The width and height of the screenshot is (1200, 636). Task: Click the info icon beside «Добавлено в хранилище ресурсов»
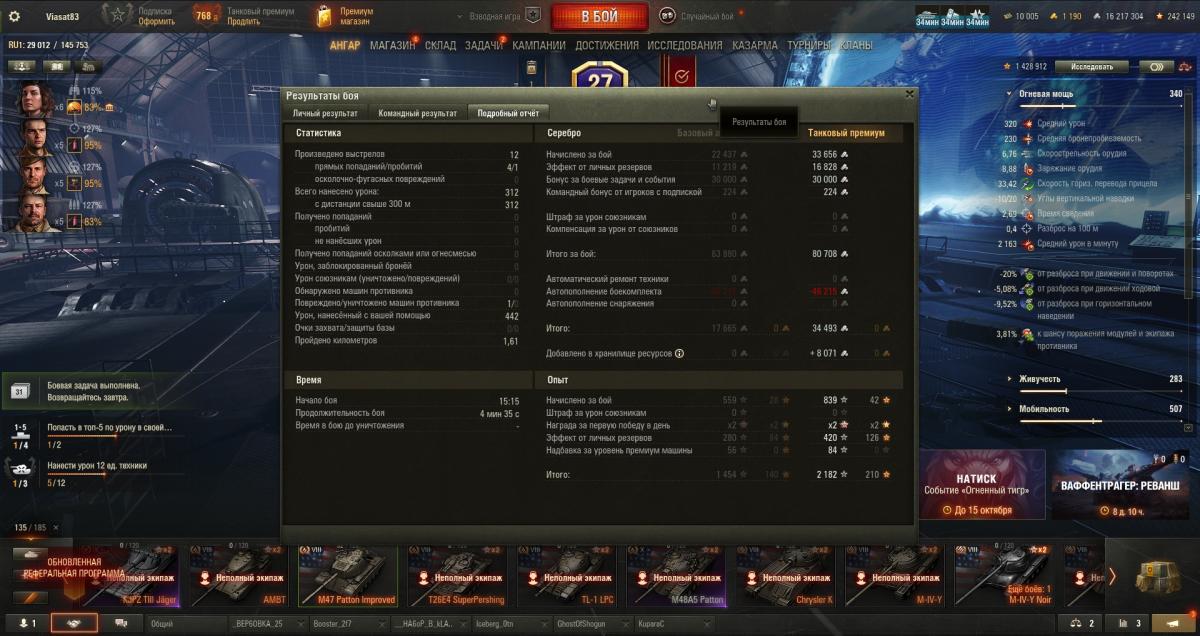click(x=679, y=353)
